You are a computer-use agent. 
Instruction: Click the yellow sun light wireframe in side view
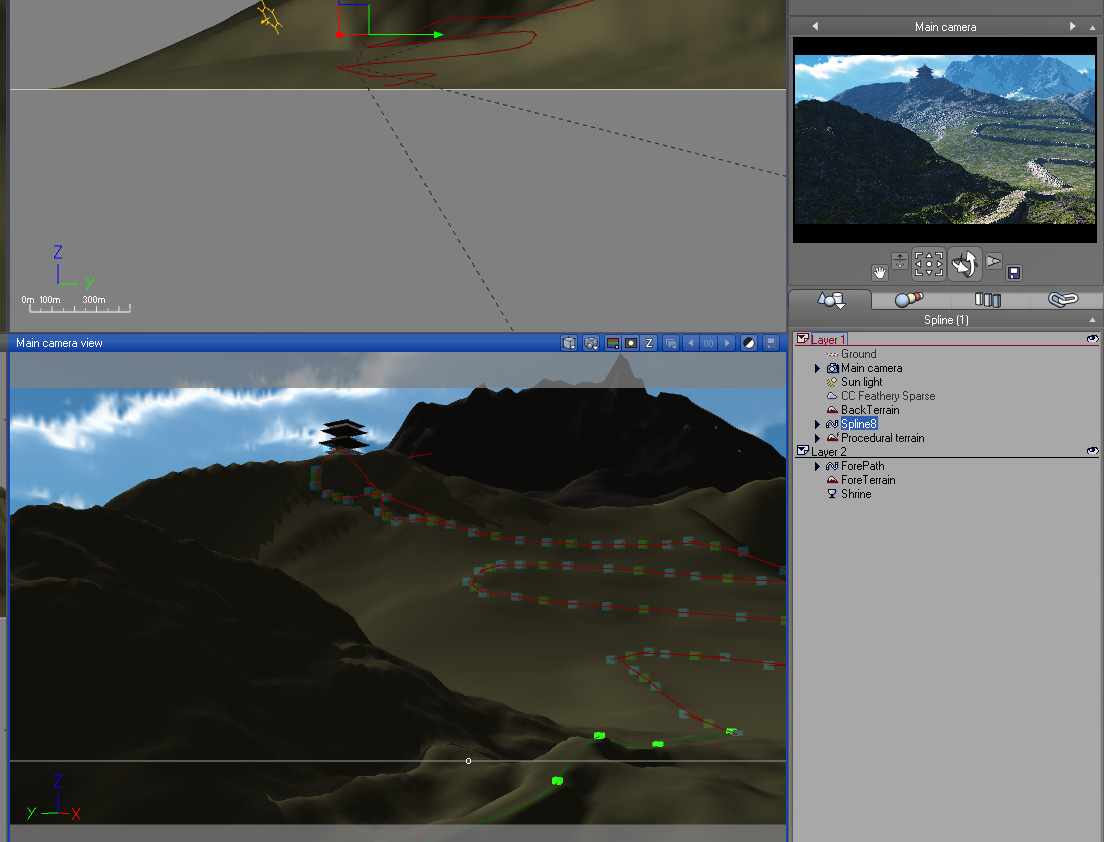pyautogui.click(x=270, y=18)
